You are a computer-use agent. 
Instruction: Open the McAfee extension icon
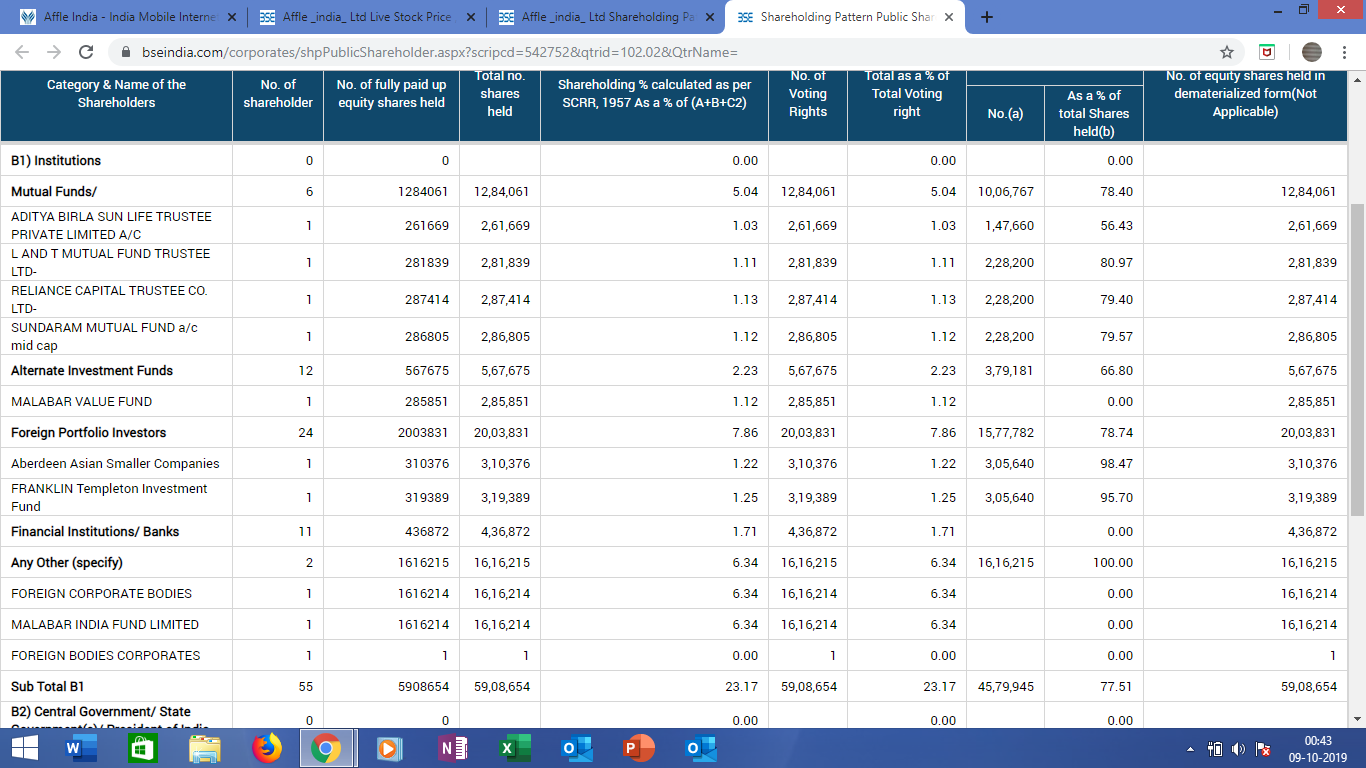point(1266,52)
